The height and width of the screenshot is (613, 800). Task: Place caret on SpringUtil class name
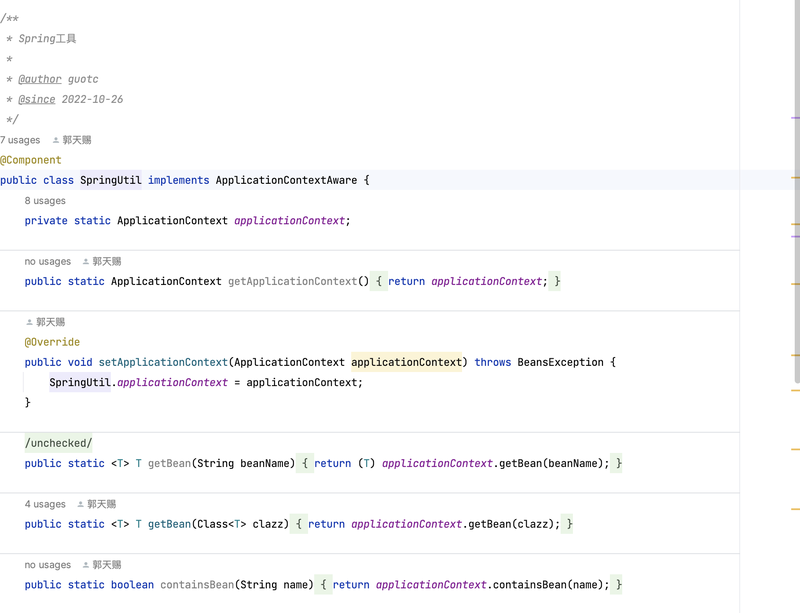(x=111, y=180)
